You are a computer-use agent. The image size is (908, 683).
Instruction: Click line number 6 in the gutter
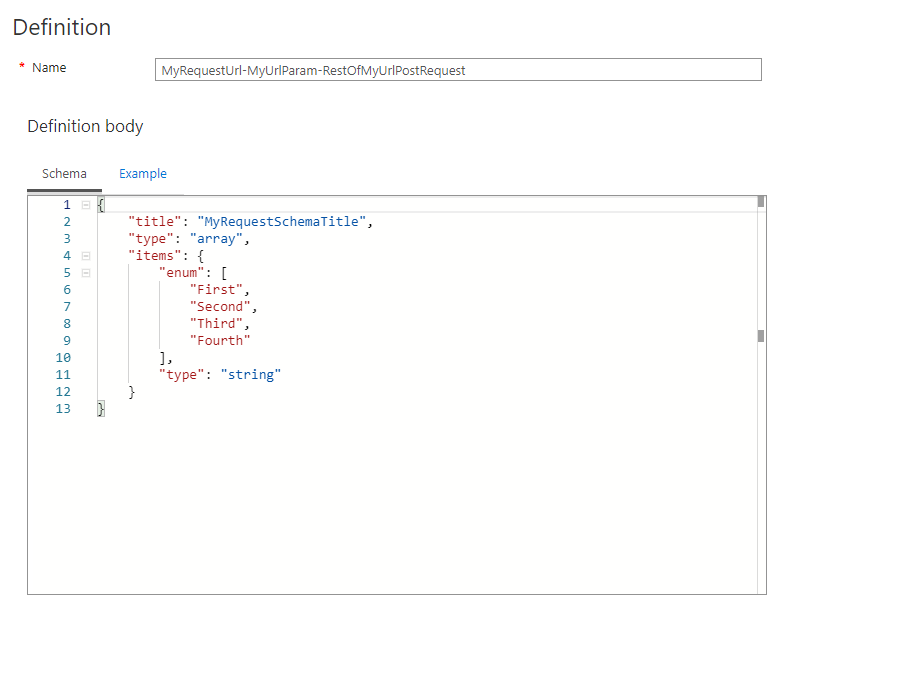pos(66,289)
